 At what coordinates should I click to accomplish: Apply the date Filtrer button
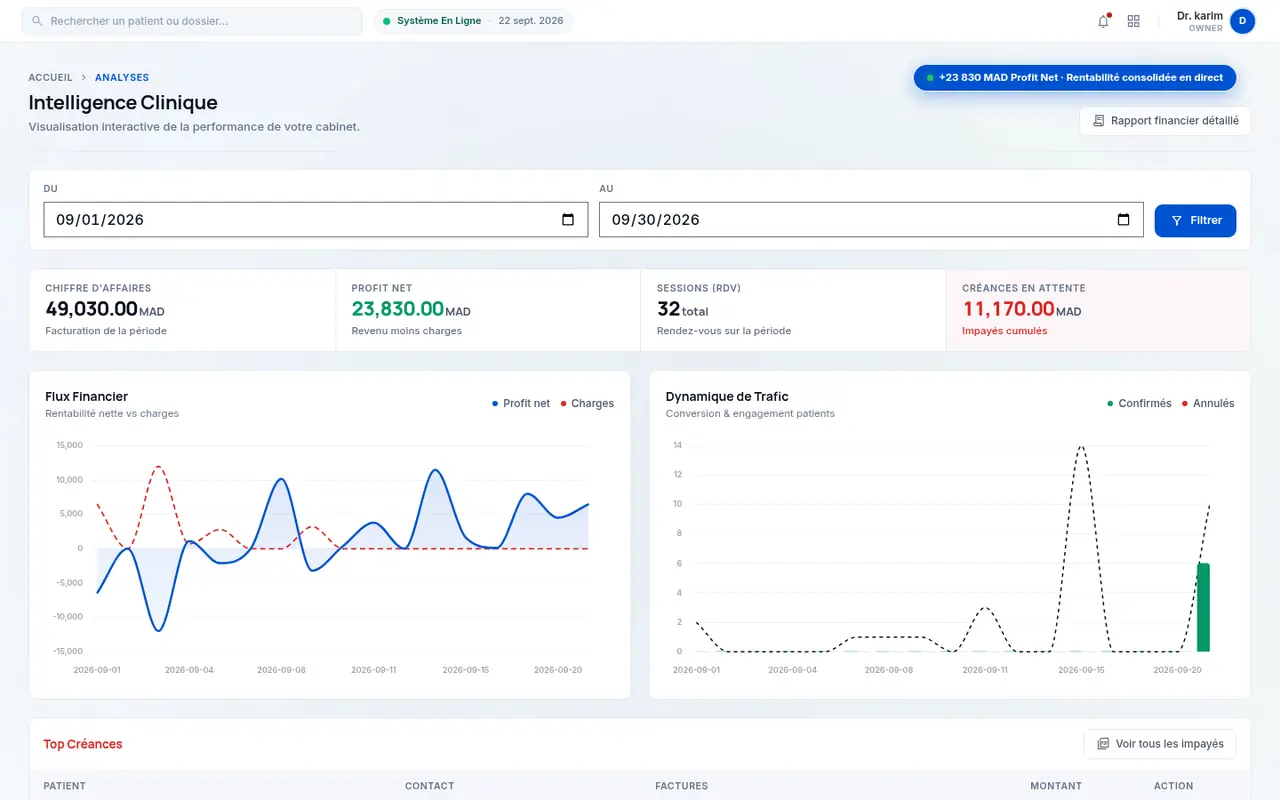click(1195, 221)
